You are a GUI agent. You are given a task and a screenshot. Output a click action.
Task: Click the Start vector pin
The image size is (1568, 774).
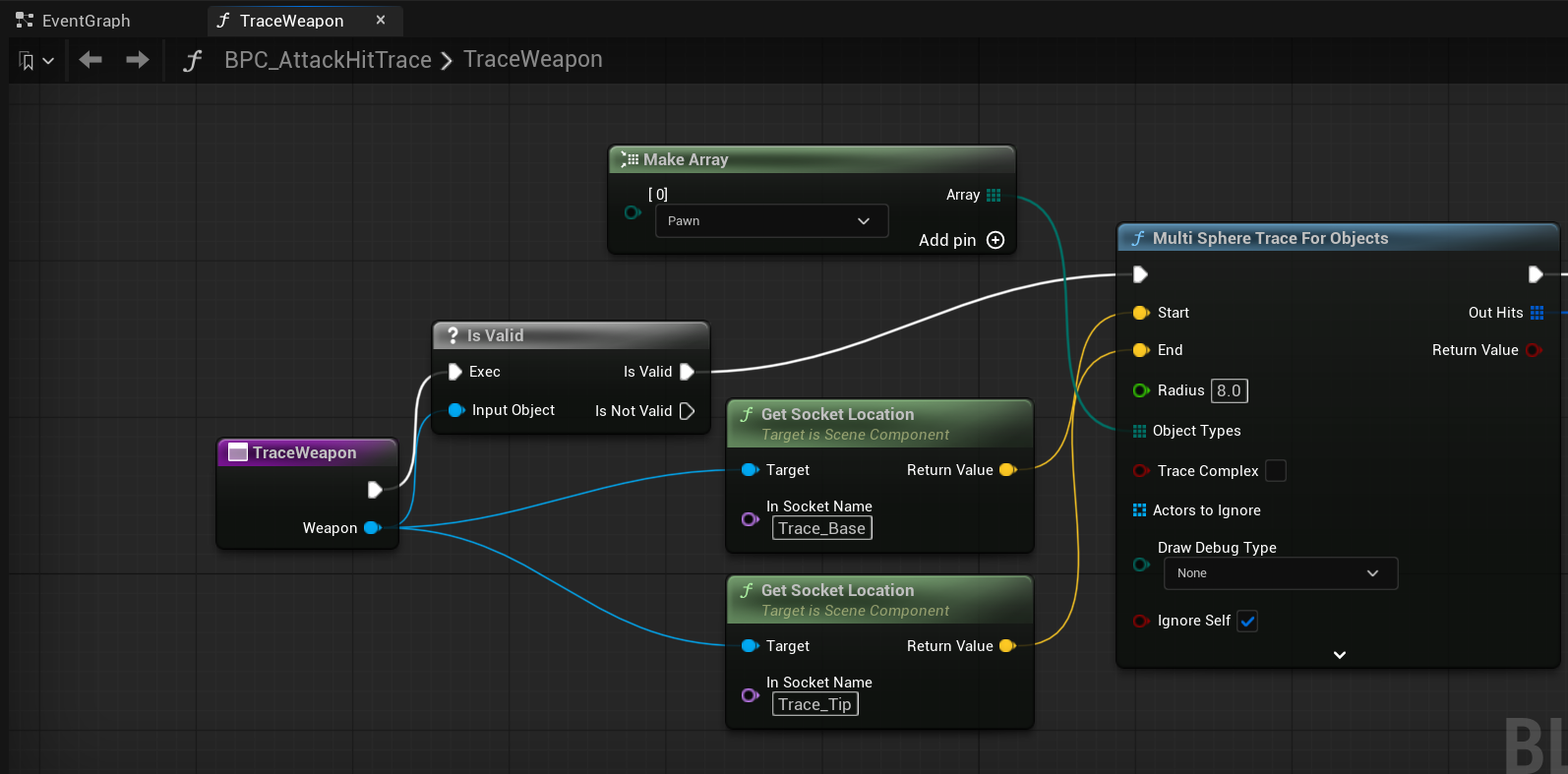tap(1141, 313)
